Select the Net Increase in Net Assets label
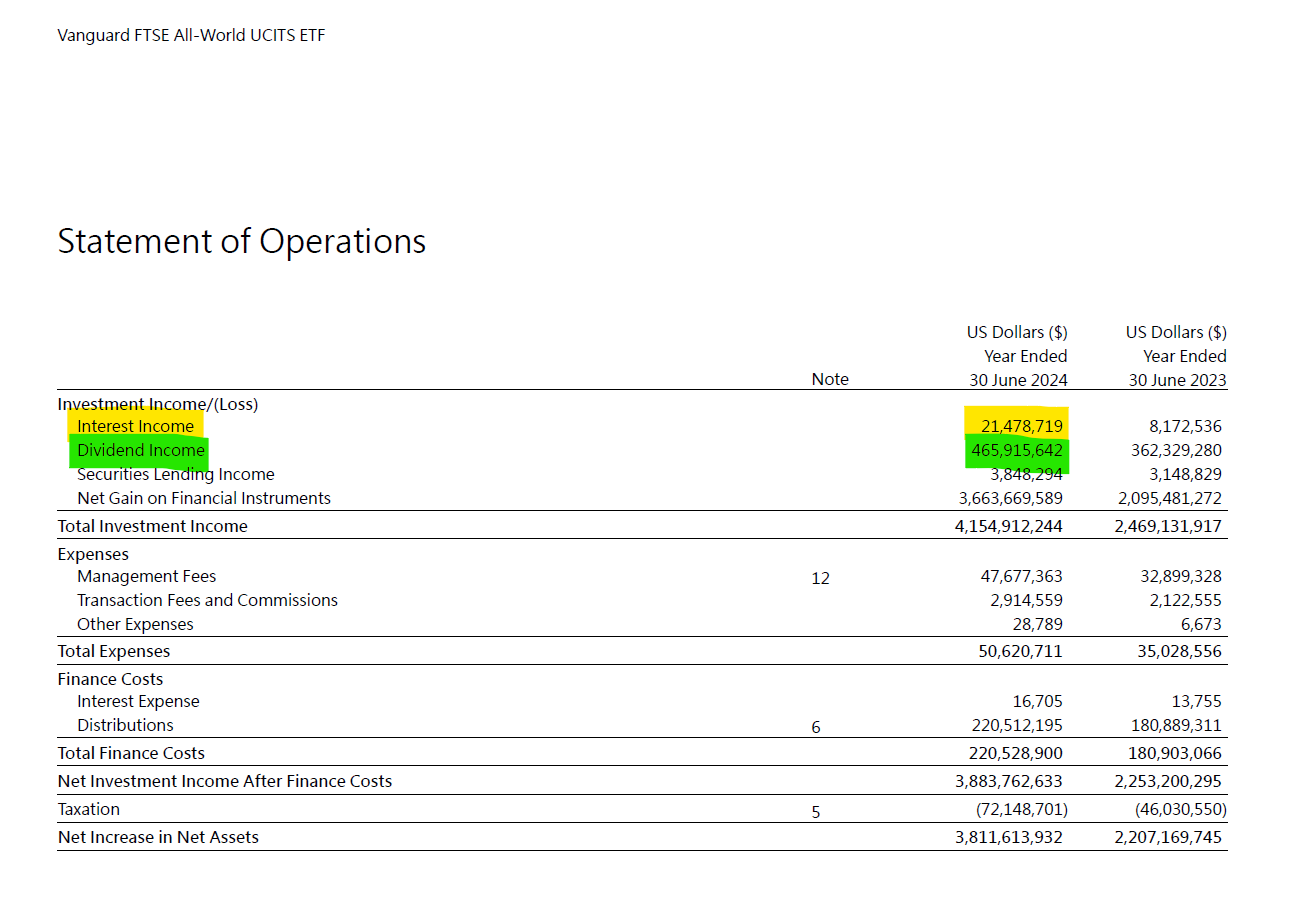The image size is (1293, 910). [158, 837]
